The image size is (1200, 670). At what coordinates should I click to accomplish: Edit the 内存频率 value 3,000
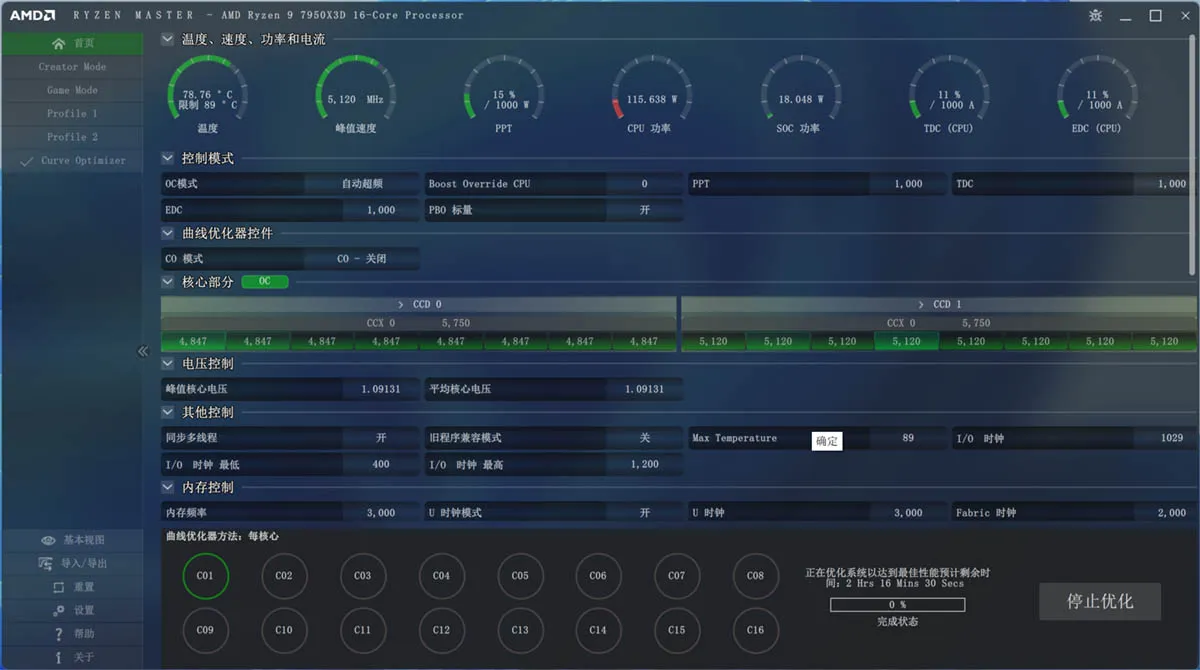(x=381, y=512)
